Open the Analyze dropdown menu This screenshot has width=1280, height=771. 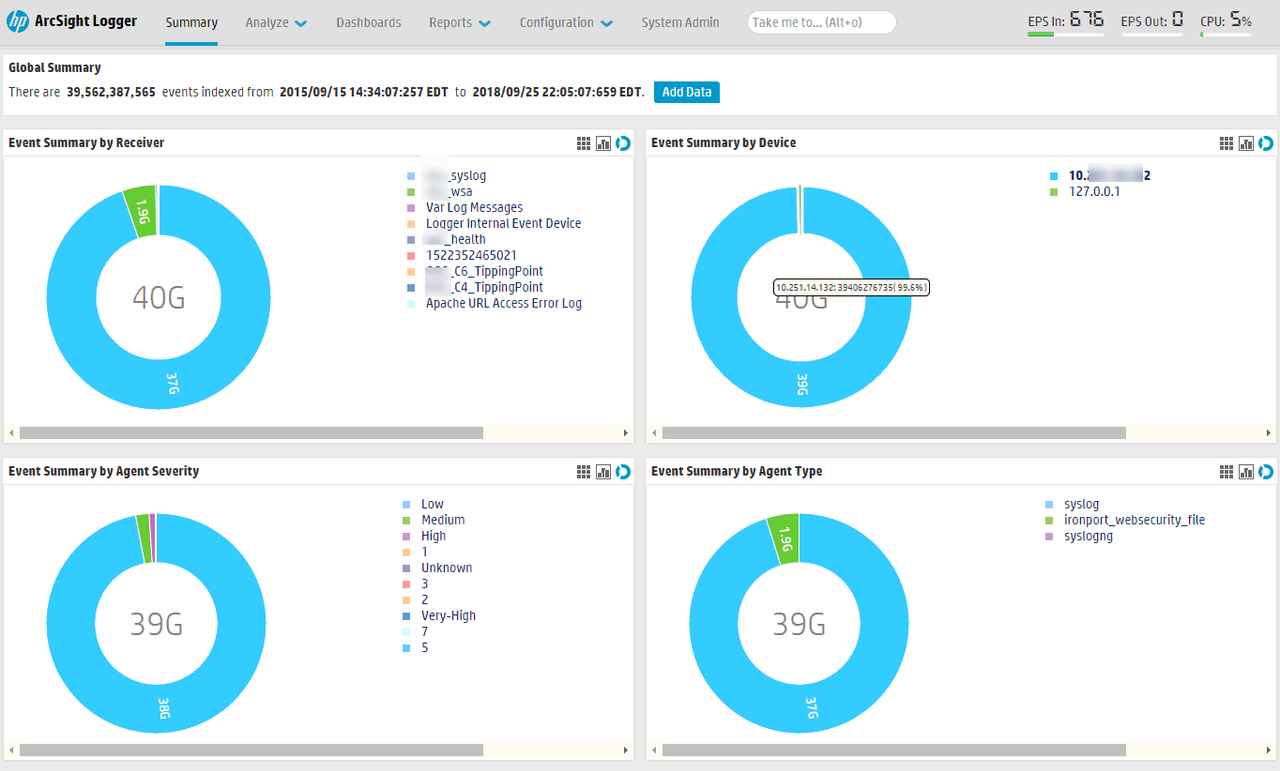[x=276, y=23]
